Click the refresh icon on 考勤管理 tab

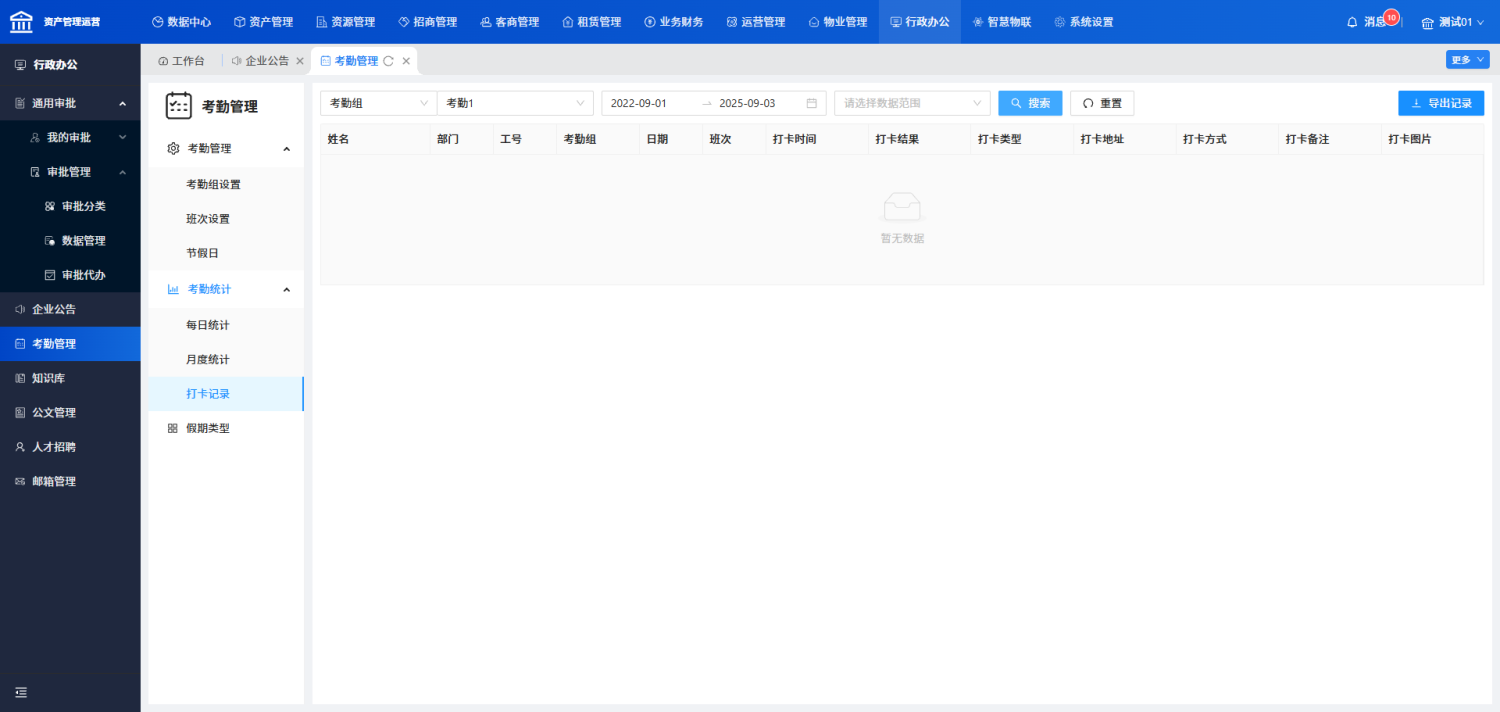(388, 61)
